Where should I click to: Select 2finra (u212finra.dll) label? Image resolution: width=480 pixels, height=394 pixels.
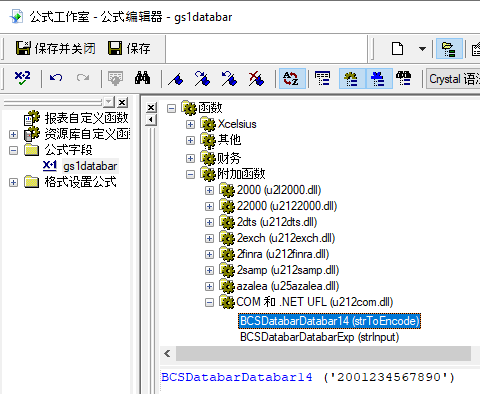pyautogui.click(x=283, y=254)
